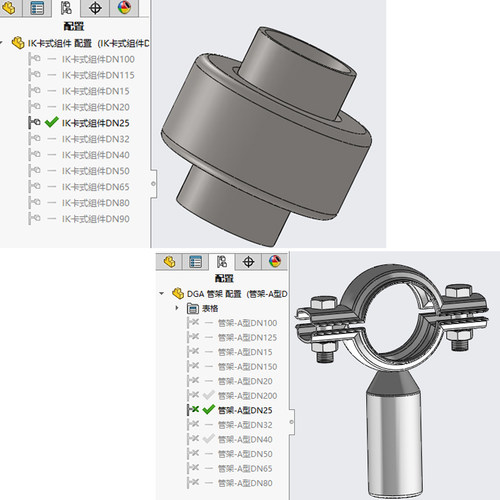Select configuration 管架-A型DN20
Viewport: 500px width, 500px height.
tap(245, 381)
